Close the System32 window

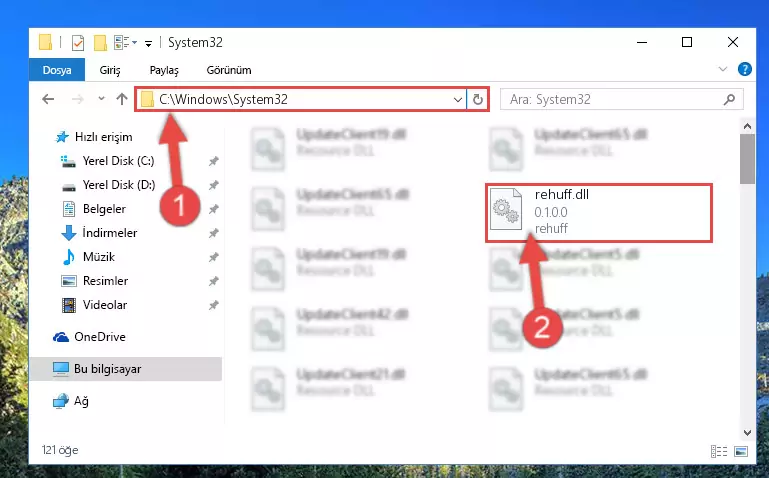click(733, 43)
